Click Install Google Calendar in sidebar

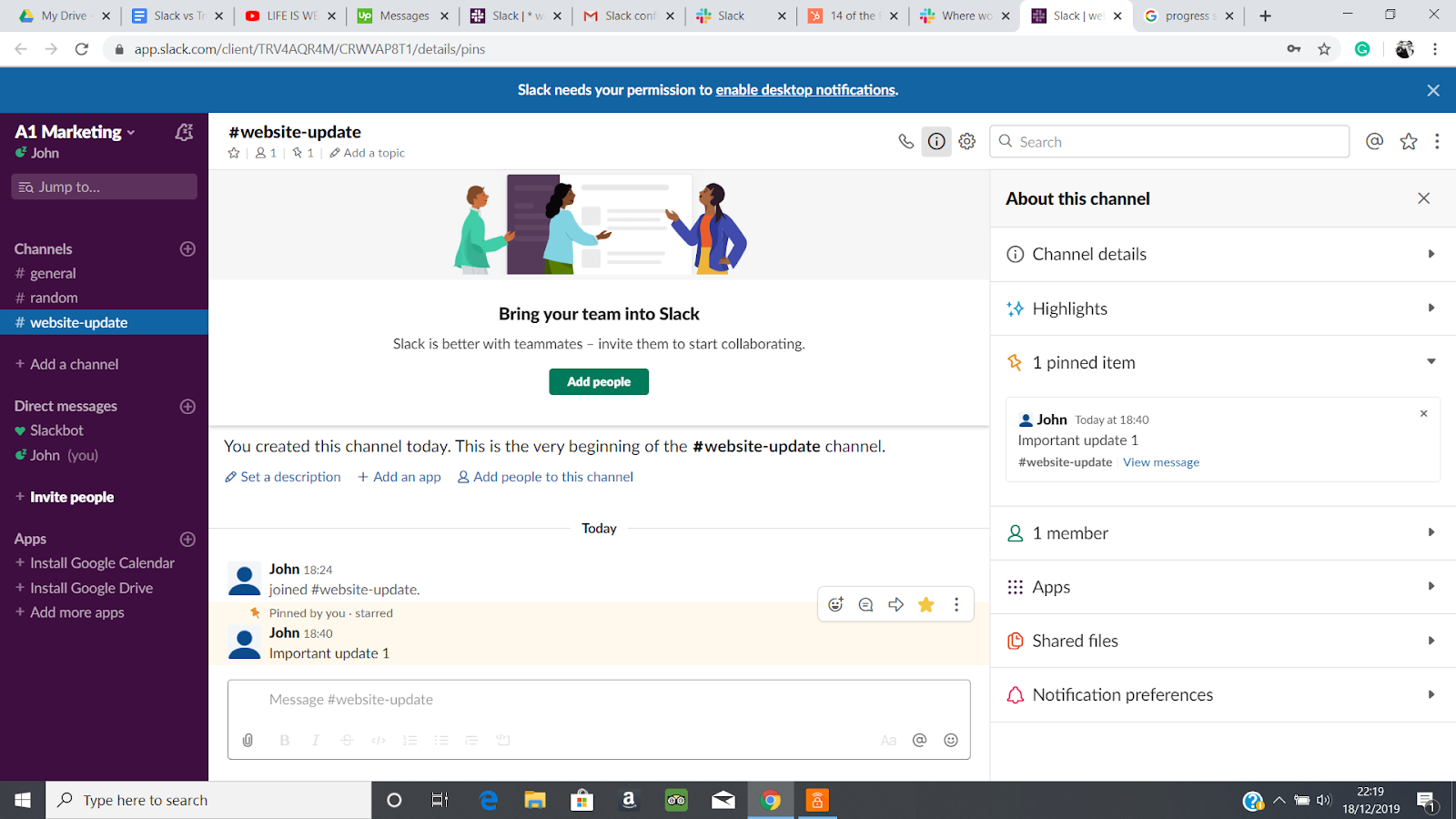95,563
